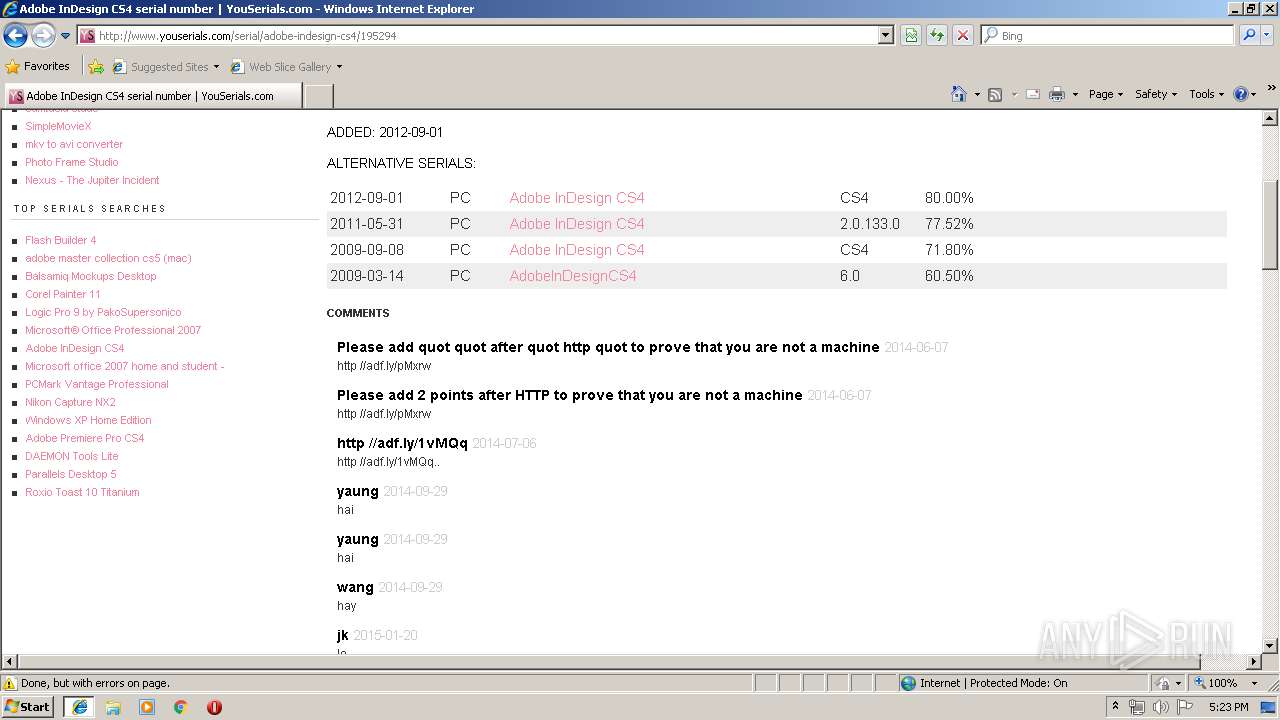Click the horizontal scrollbar left arrow
The height and width of the screenshot is (720, 1280).
9,662
